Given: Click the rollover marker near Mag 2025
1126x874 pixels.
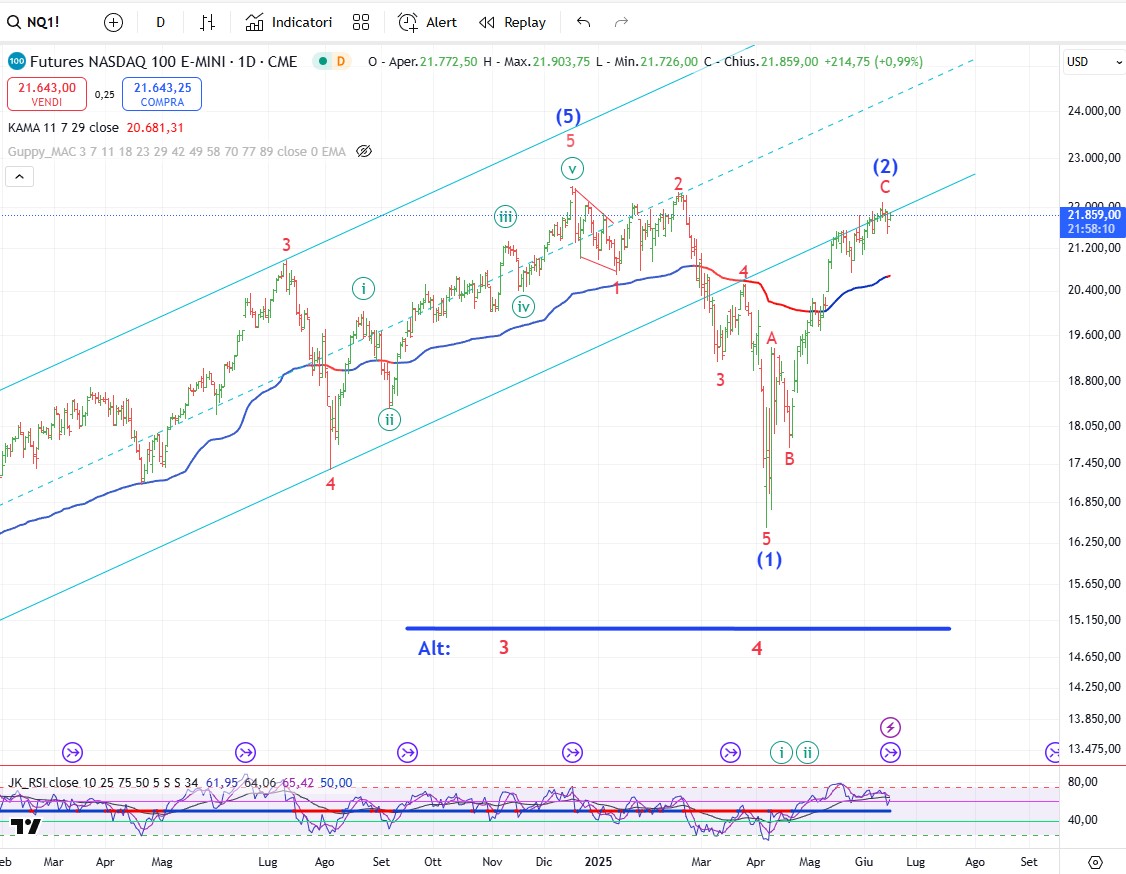Looking at the screenshot, I should (730, 753).
